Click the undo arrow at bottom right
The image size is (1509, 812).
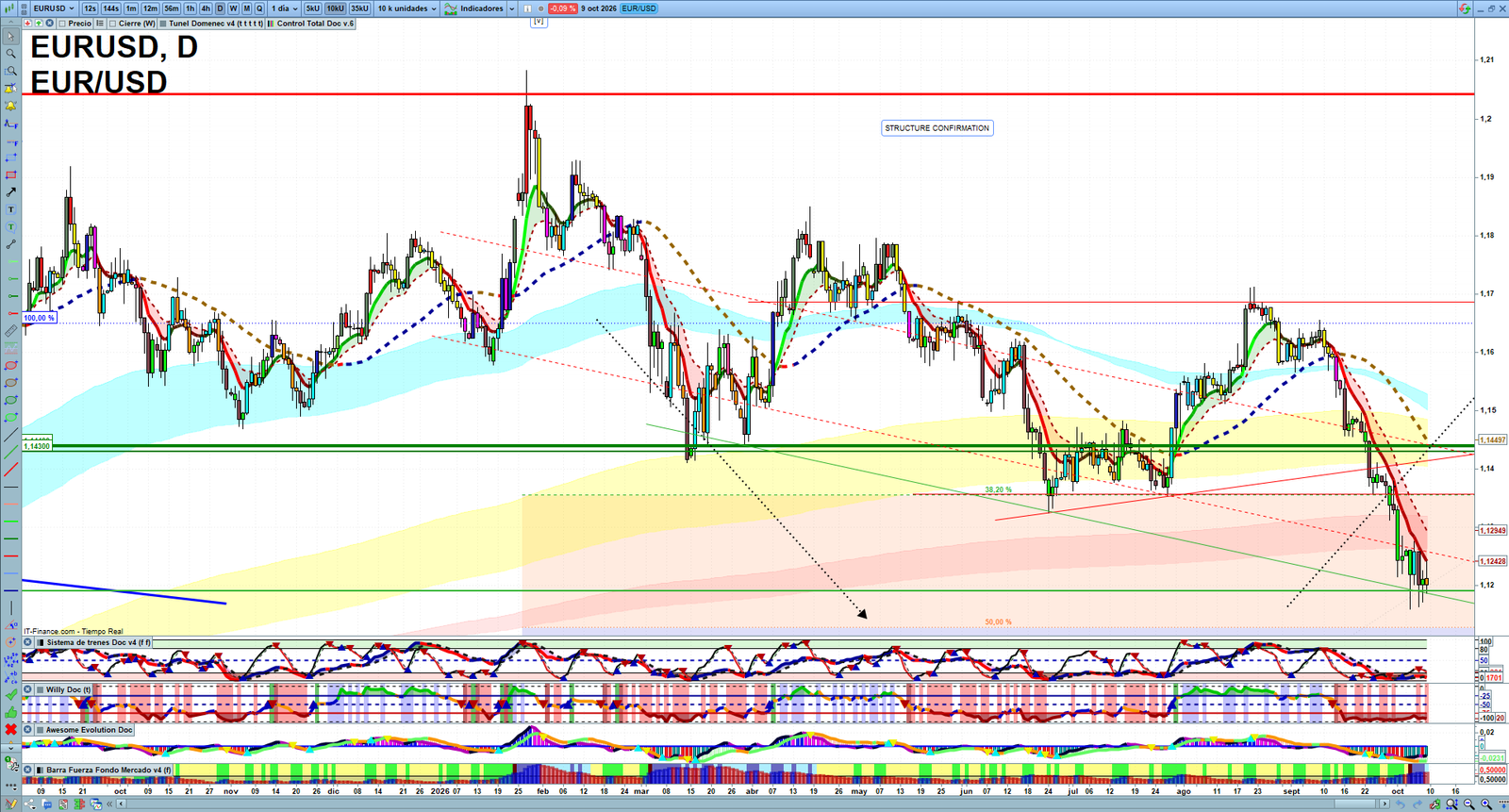[x=1401, y=804]
